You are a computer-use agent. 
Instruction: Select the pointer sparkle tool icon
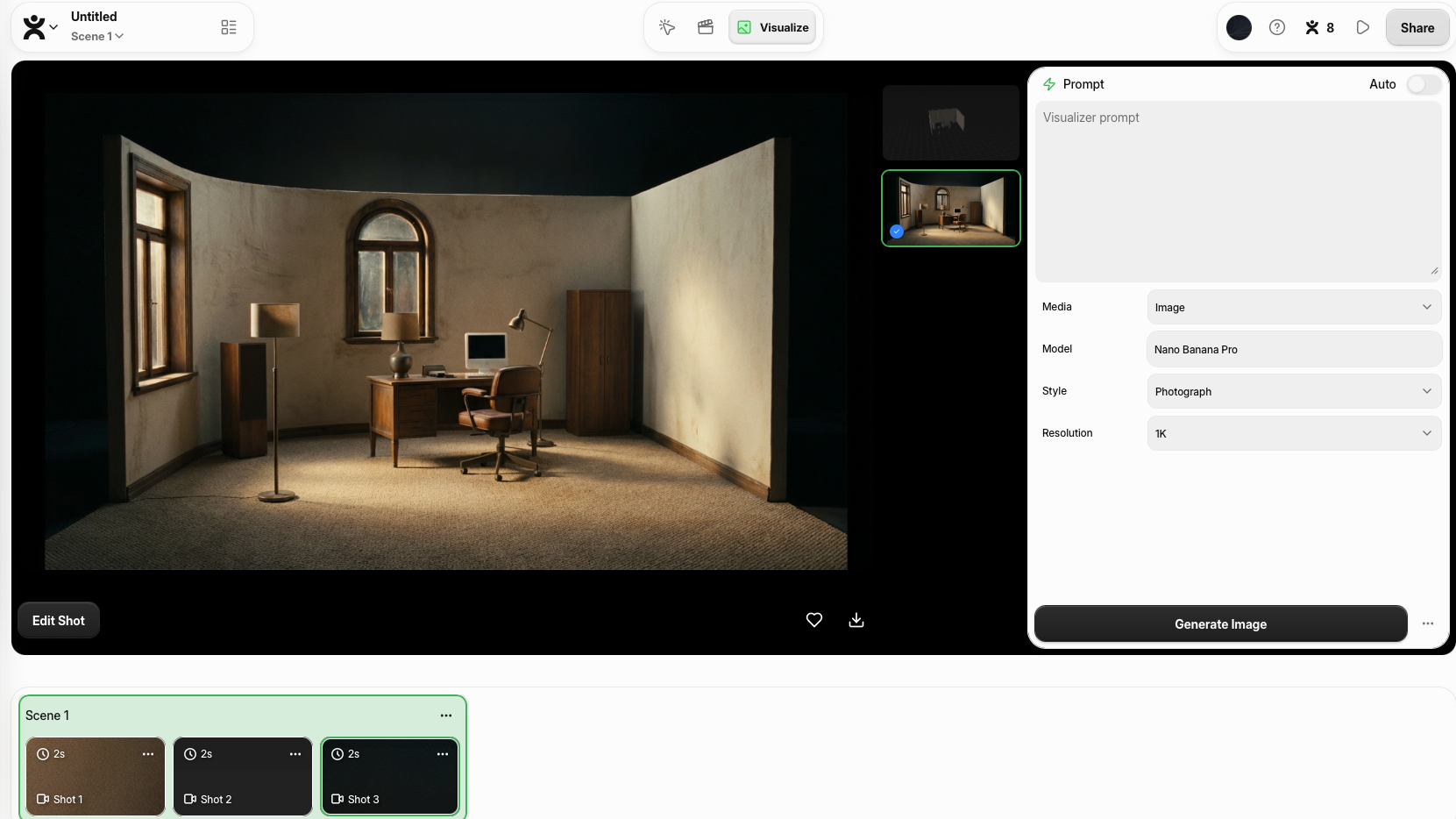point(667,27)
